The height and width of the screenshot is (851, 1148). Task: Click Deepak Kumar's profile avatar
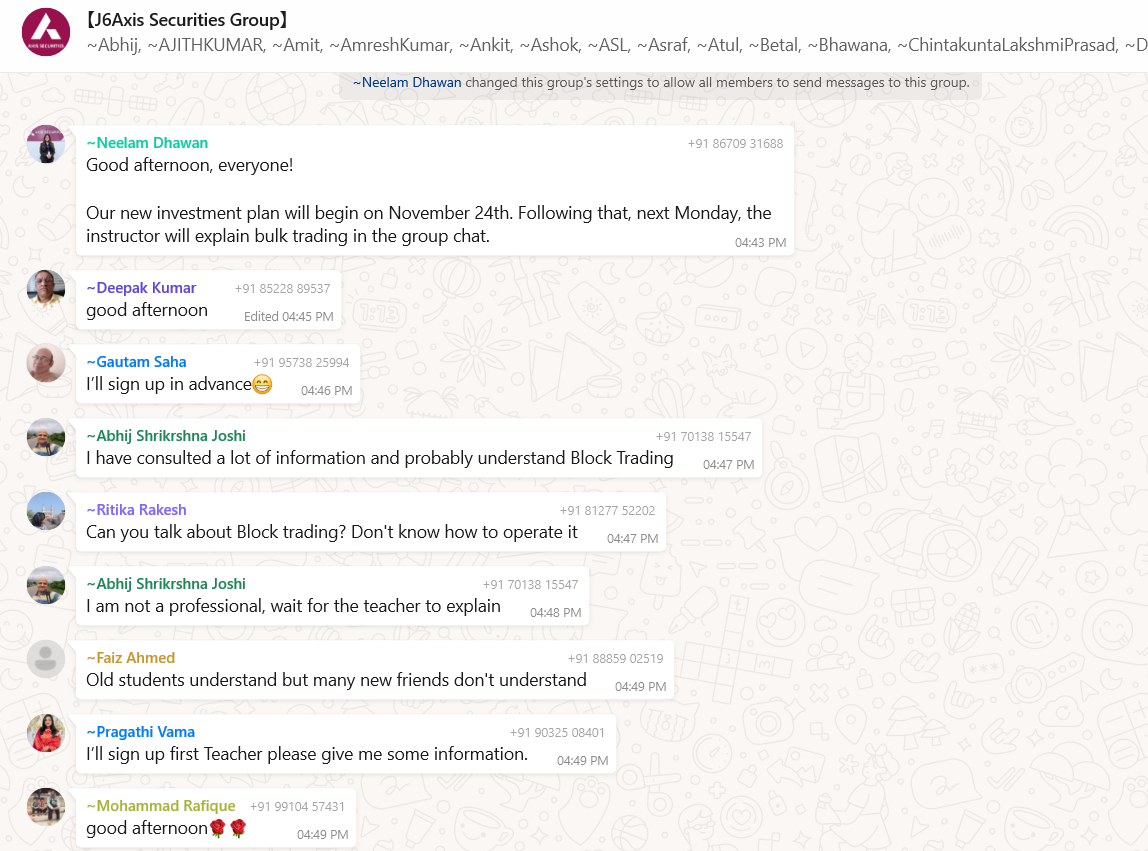(x=46, y=289)
